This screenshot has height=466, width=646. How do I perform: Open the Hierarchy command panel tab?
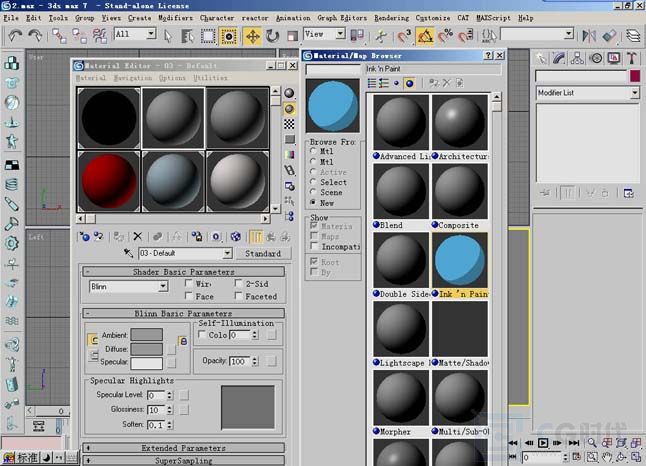(577, 58)
